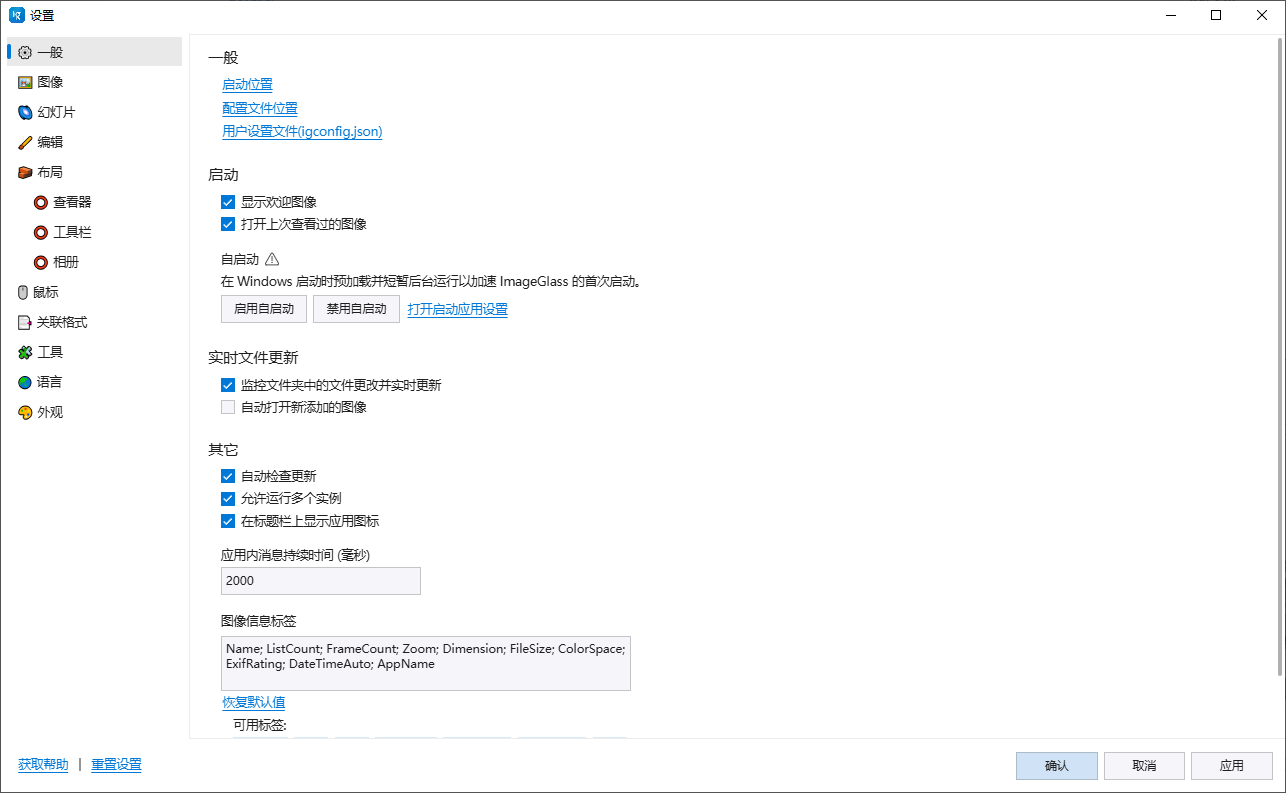Select the 鼠标 mouse icon
The height and width of the screenshot is (793, 1286).
pos(25,292)
